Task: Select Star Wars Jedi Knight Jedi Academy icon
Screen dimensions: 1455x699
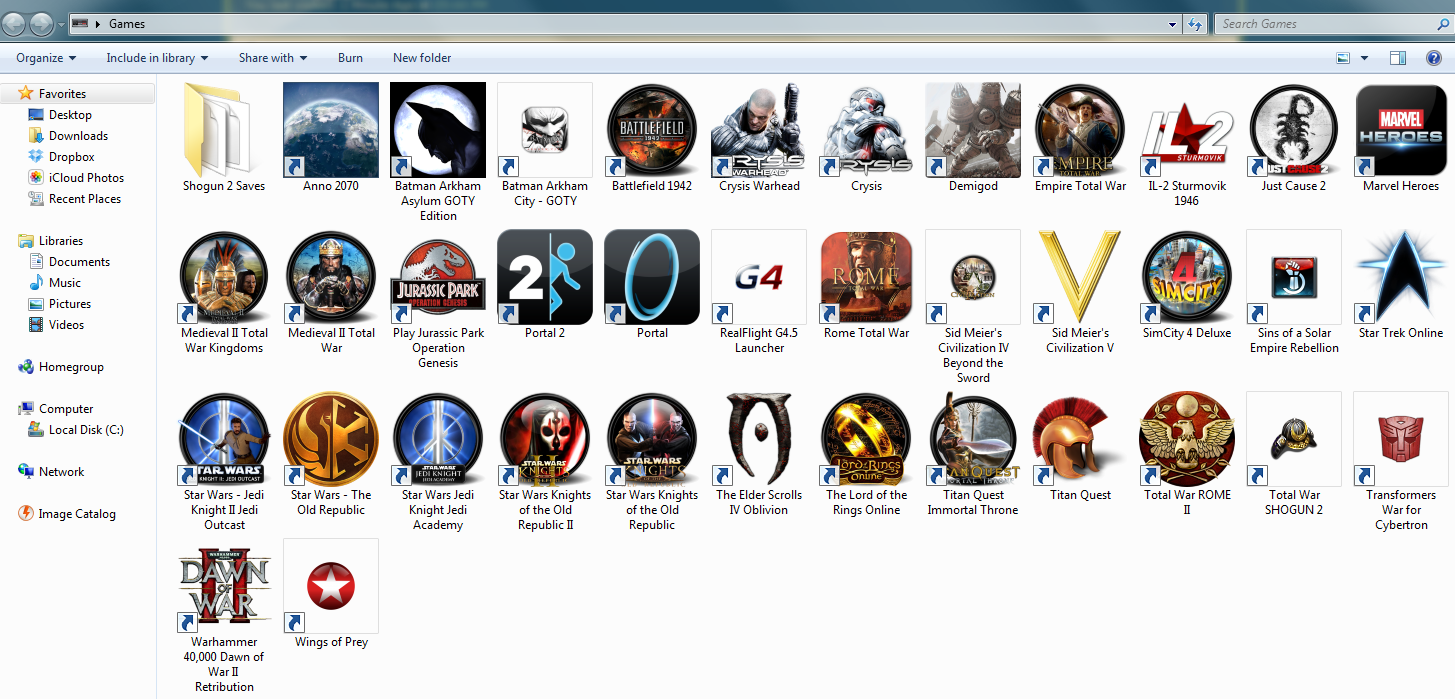Action: (438, 439)
